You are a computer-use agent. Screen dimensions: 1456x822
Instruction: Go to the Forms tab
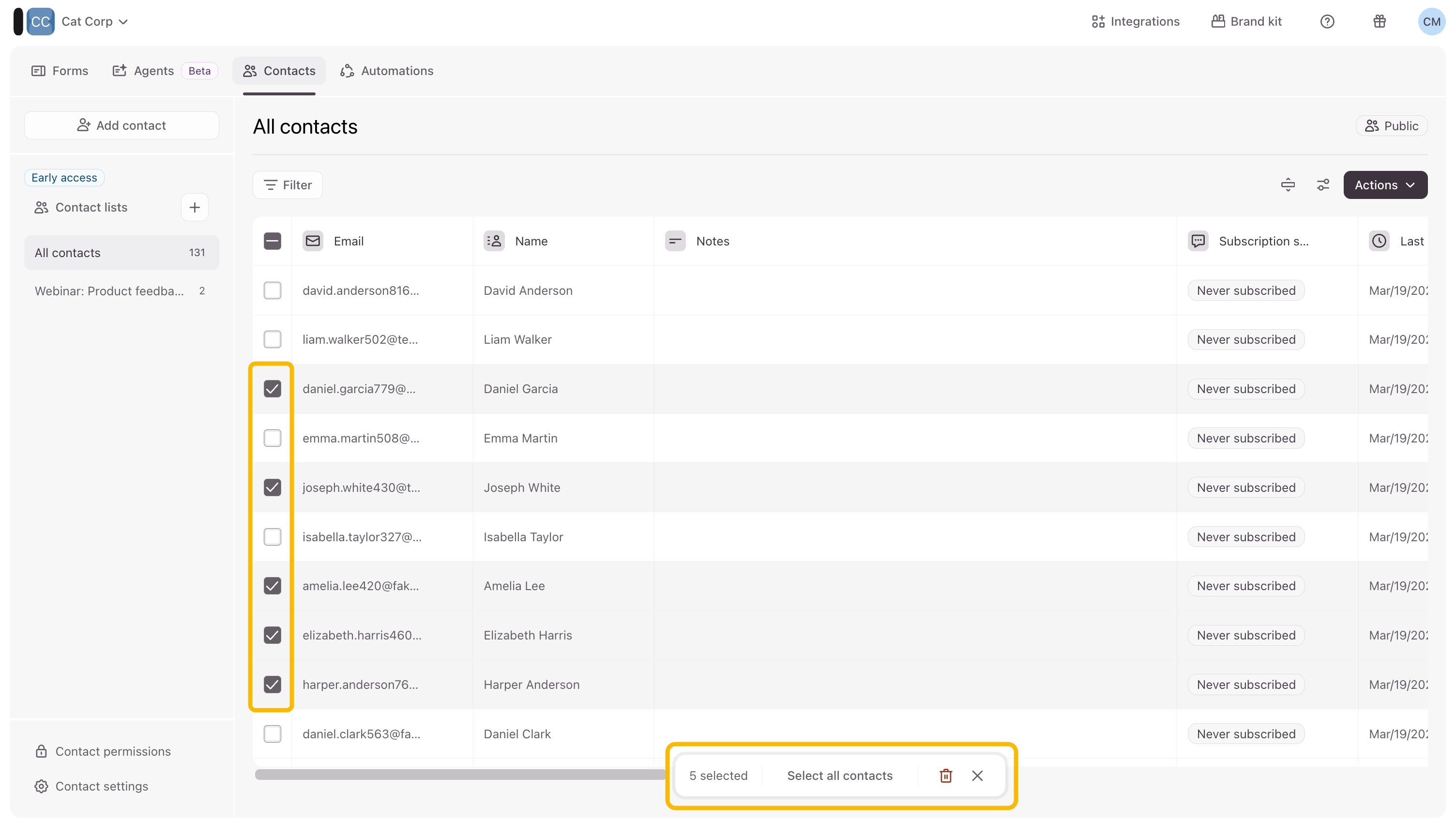pos(60,71)
